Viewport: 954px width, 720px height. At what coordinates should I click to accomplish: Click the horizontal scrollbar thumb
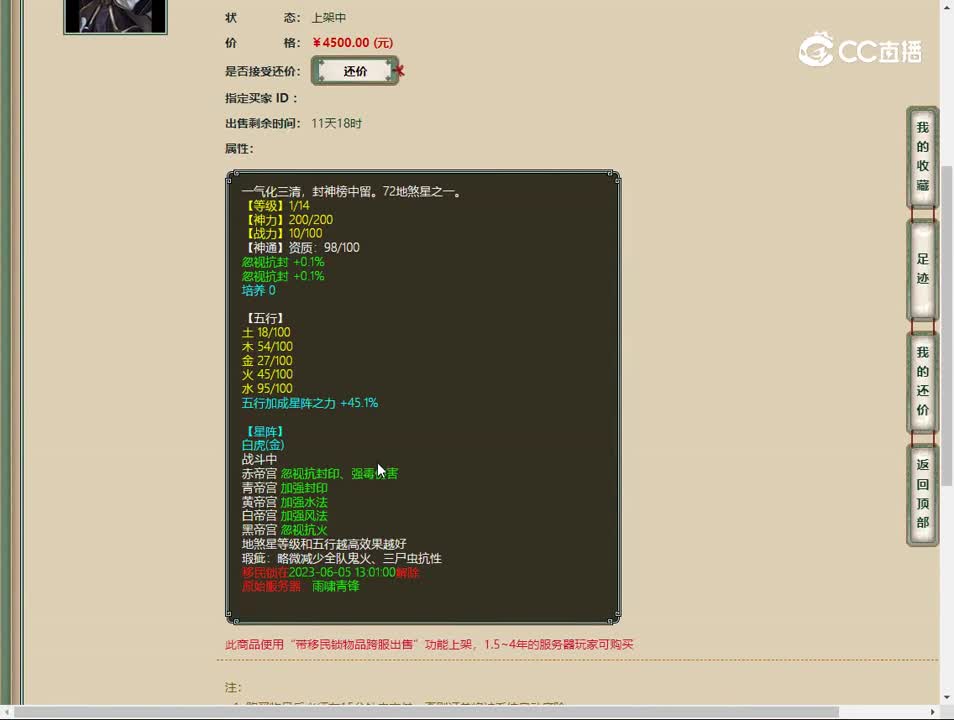426,711
